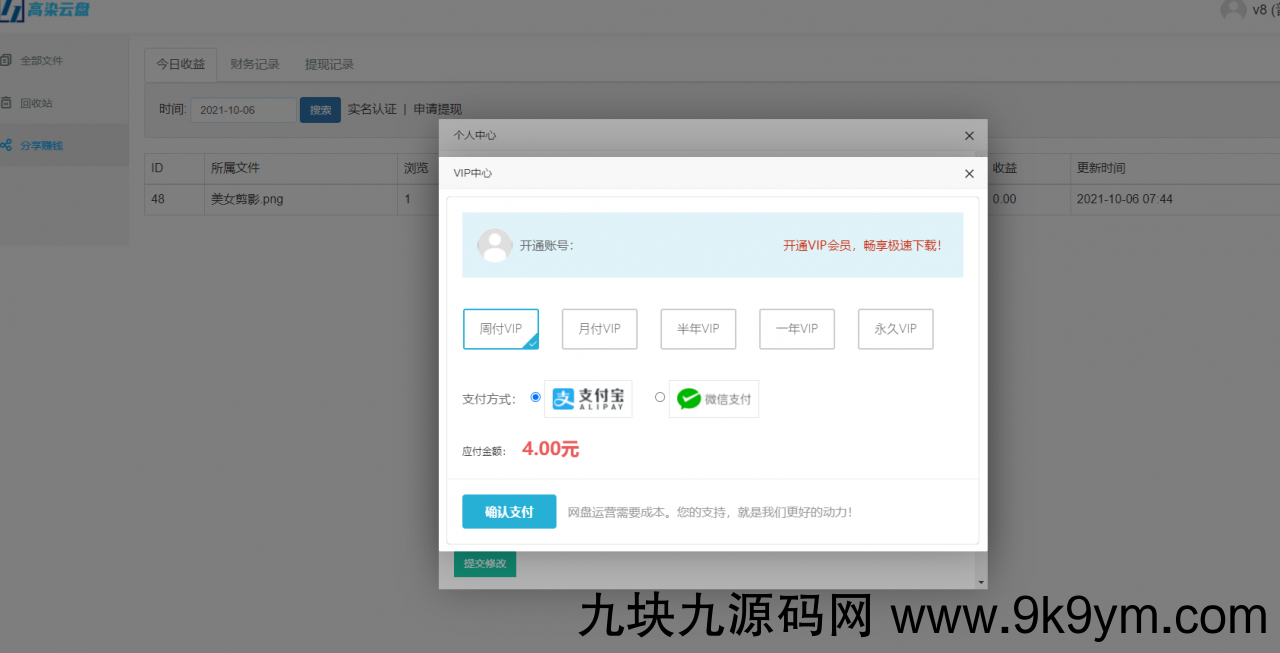
Task: Click the Alipay logo
Action: tap(588, 399)
